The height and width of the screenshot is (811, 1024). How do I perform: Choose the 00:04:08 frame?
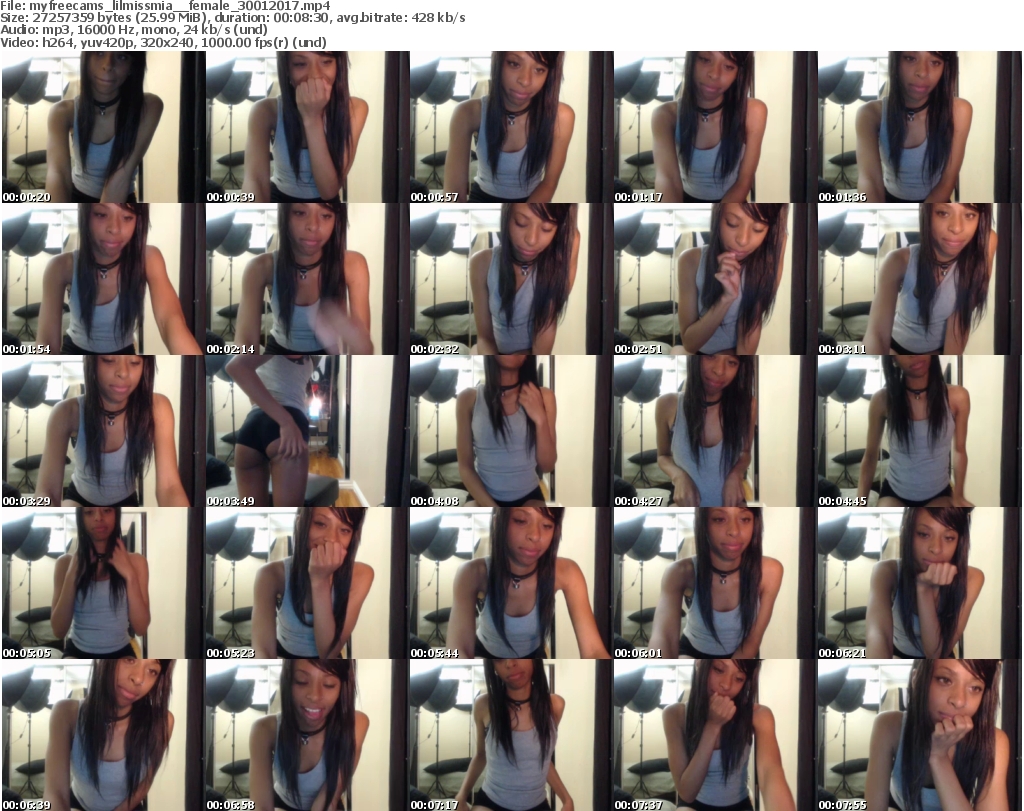pyautogui.click(x=511, y=432)
